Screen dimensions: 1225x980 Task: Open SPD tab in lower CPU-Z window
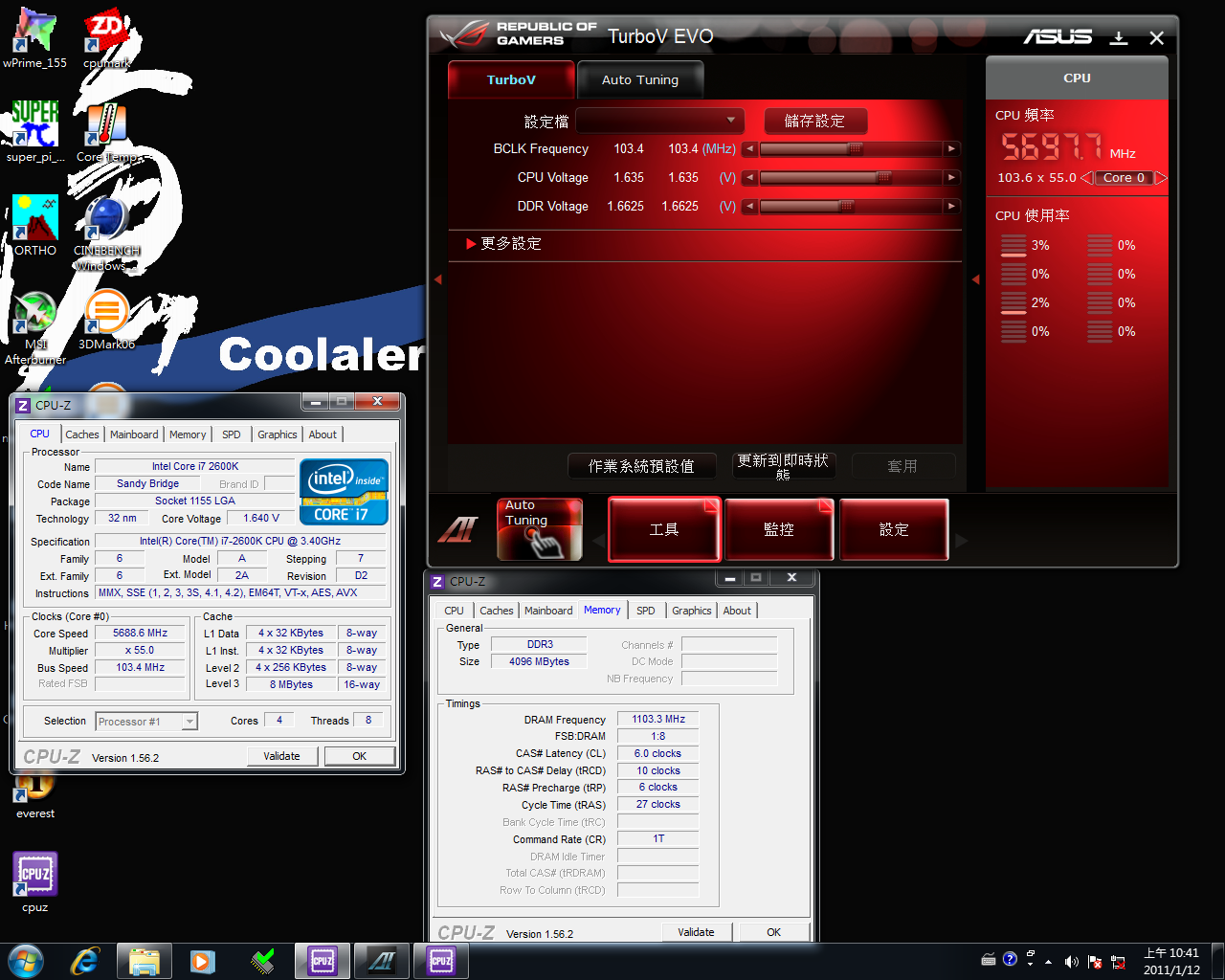[646, 611]
